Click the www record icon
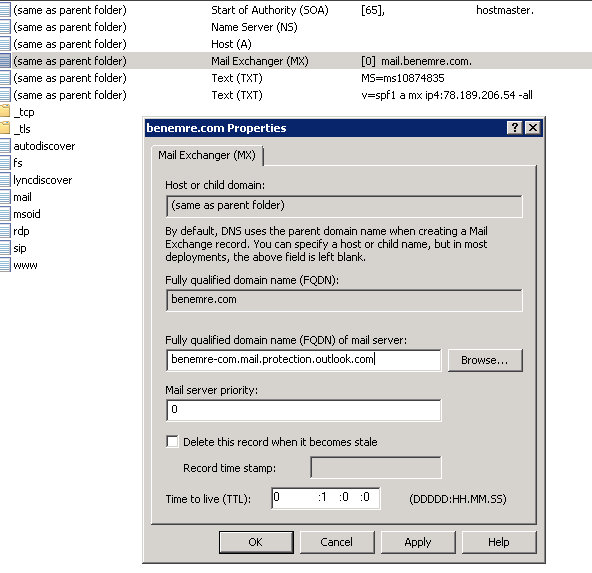Viewport: 592px width, 573px height. click(x=5, y=265)
